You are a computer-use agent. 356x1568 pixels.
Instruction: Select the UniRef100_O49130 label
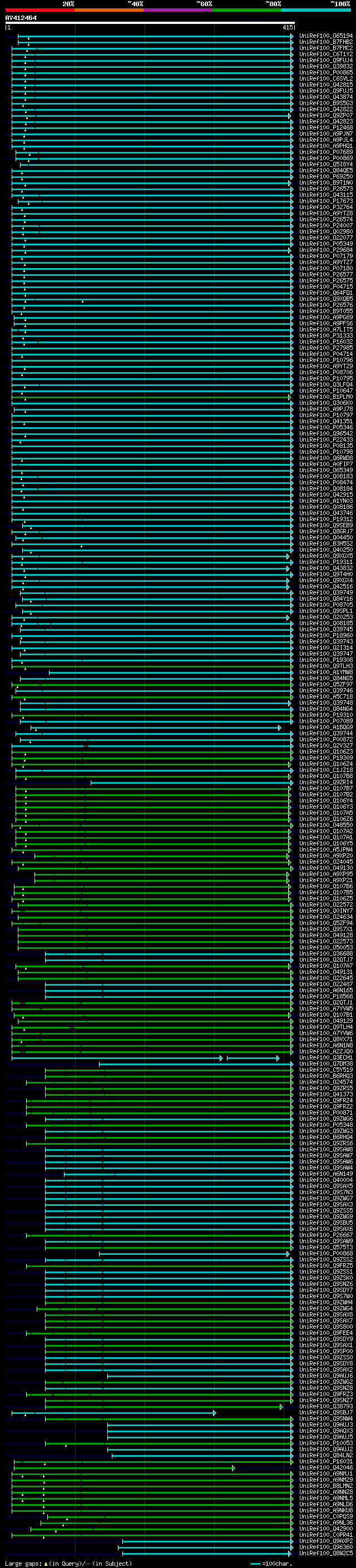tap(325, 868)
